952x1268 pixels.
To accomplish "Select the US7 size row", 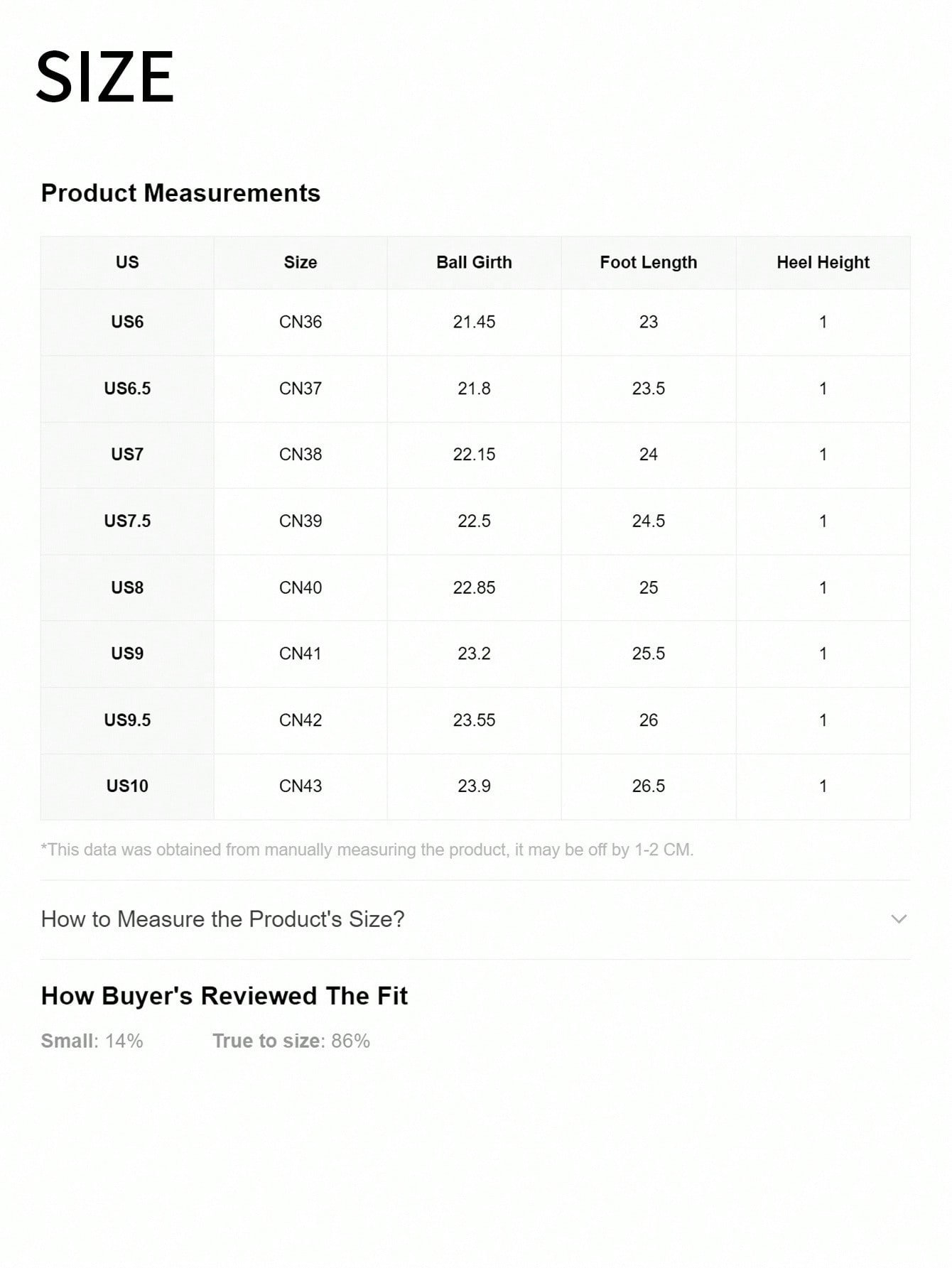I will (127, 455).
